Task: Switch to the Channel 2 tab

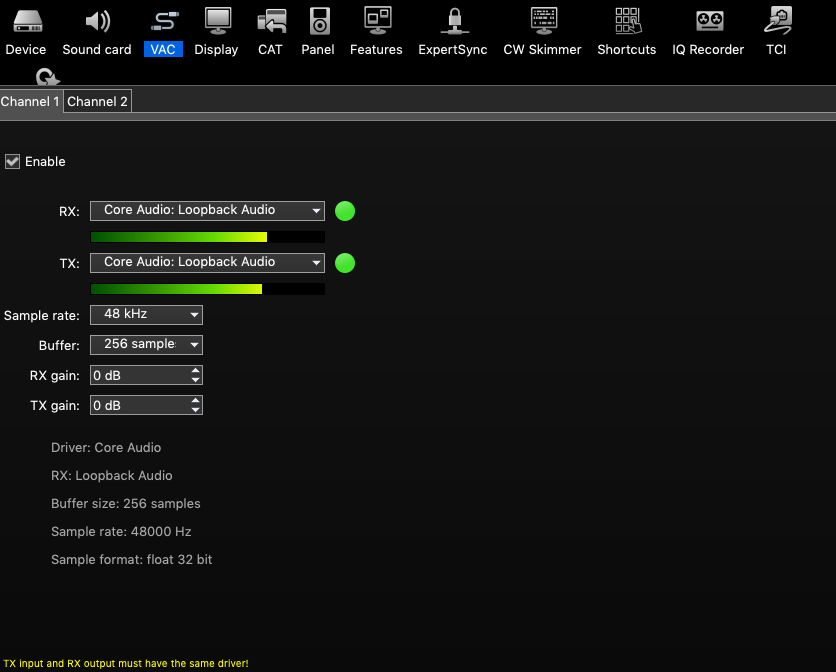Action: tap(97, 102)
